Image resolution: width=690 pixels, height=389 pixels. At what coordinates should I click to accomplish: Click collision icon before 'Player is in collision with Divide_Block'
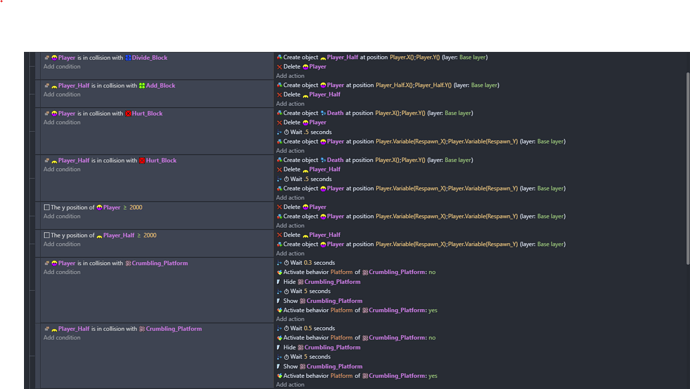click(x=47, y=58)
